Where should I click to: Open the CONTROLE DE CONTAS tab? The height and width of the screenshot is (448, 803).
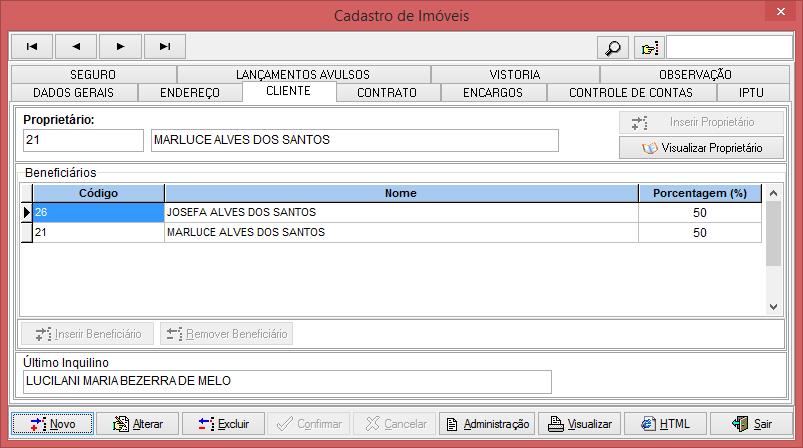point(630,93)
